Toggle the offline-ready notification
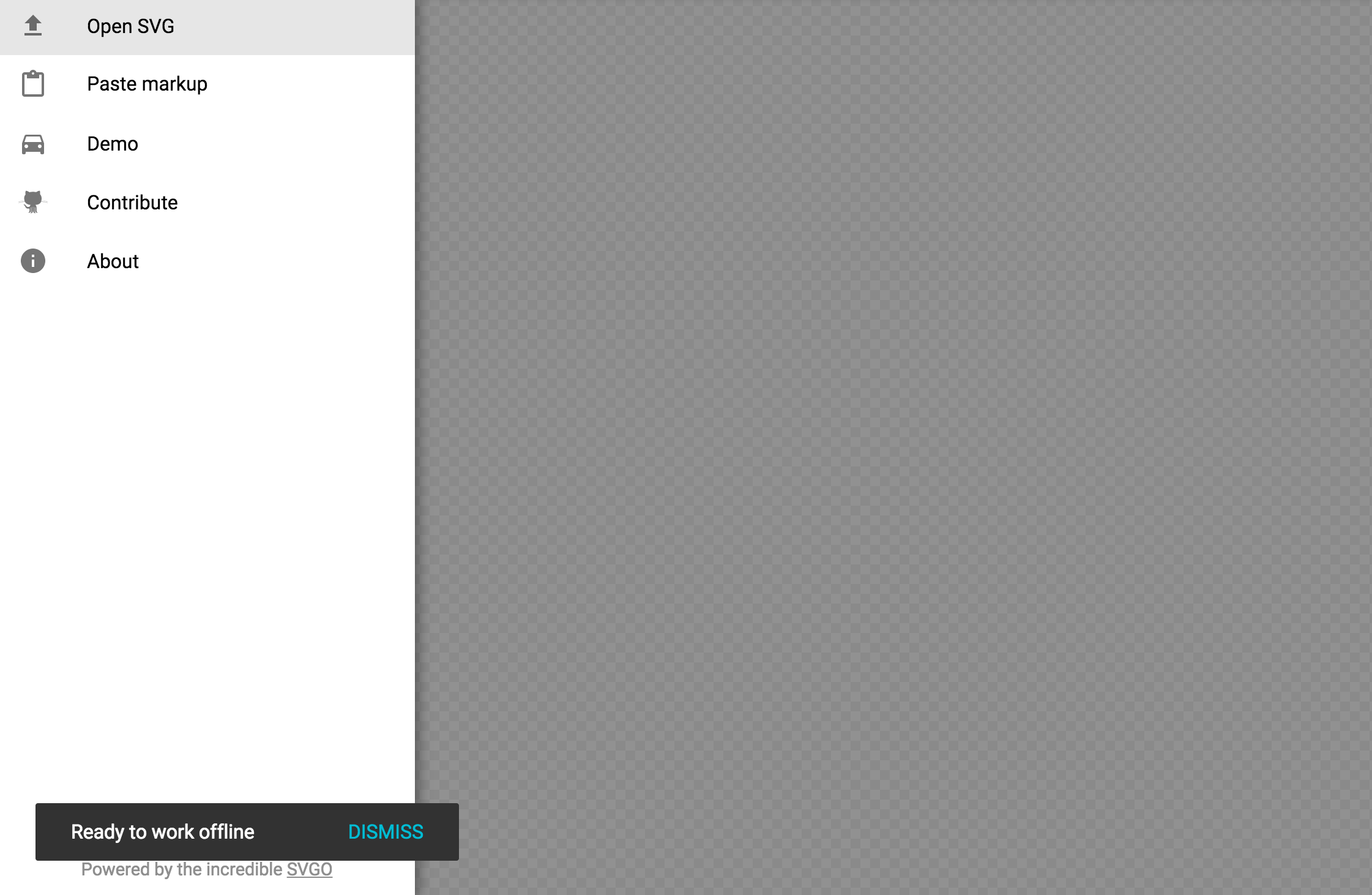Viewport: 1372px width, 895px height. pos(385,831)
